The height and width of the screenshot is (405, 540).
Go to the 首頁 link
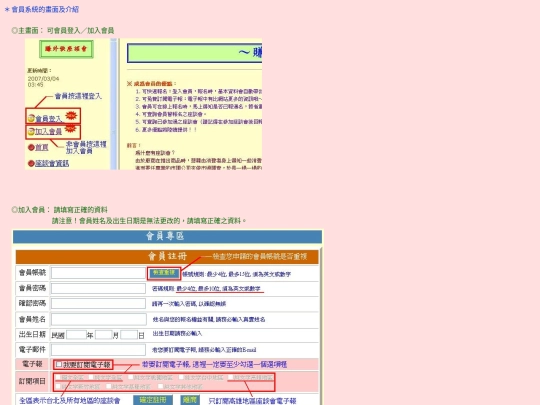pos(42,147)
